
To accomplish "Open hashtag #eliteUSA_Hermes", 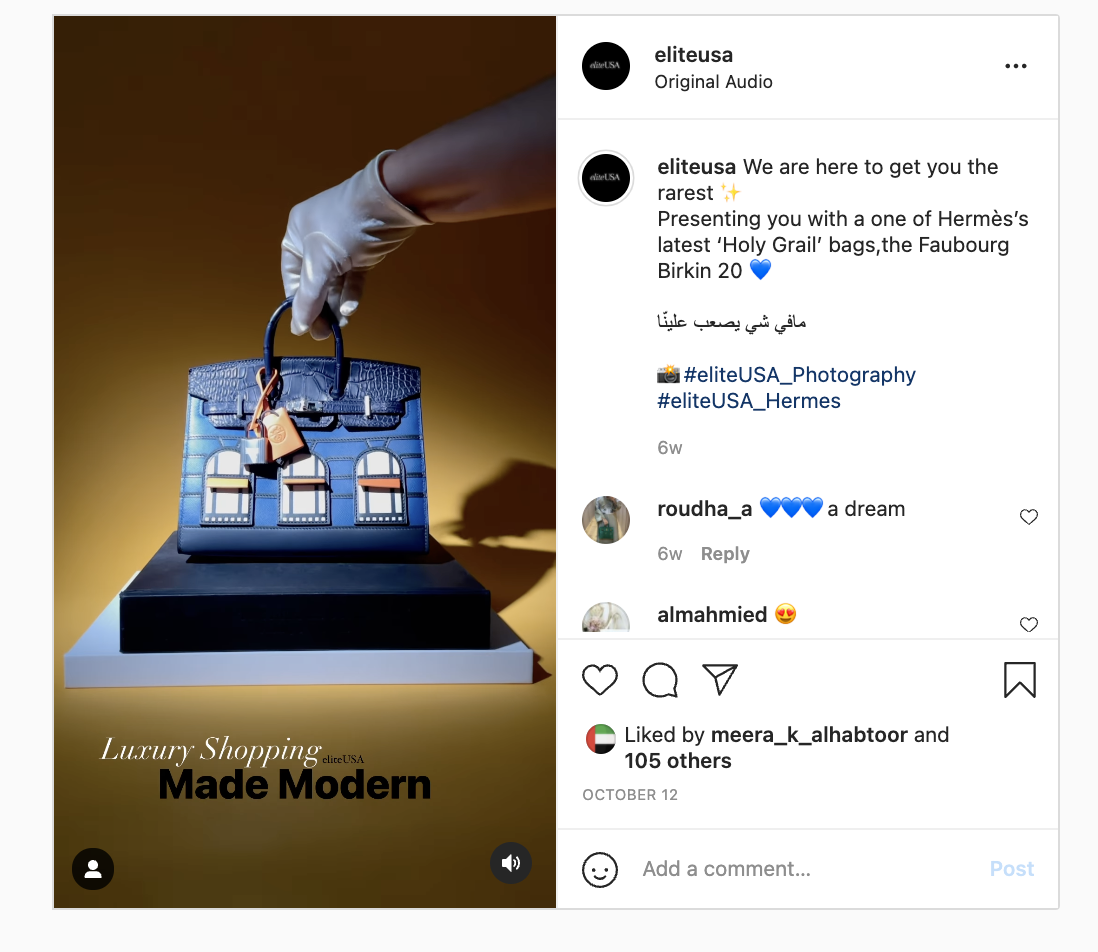I will coord(749,400).
